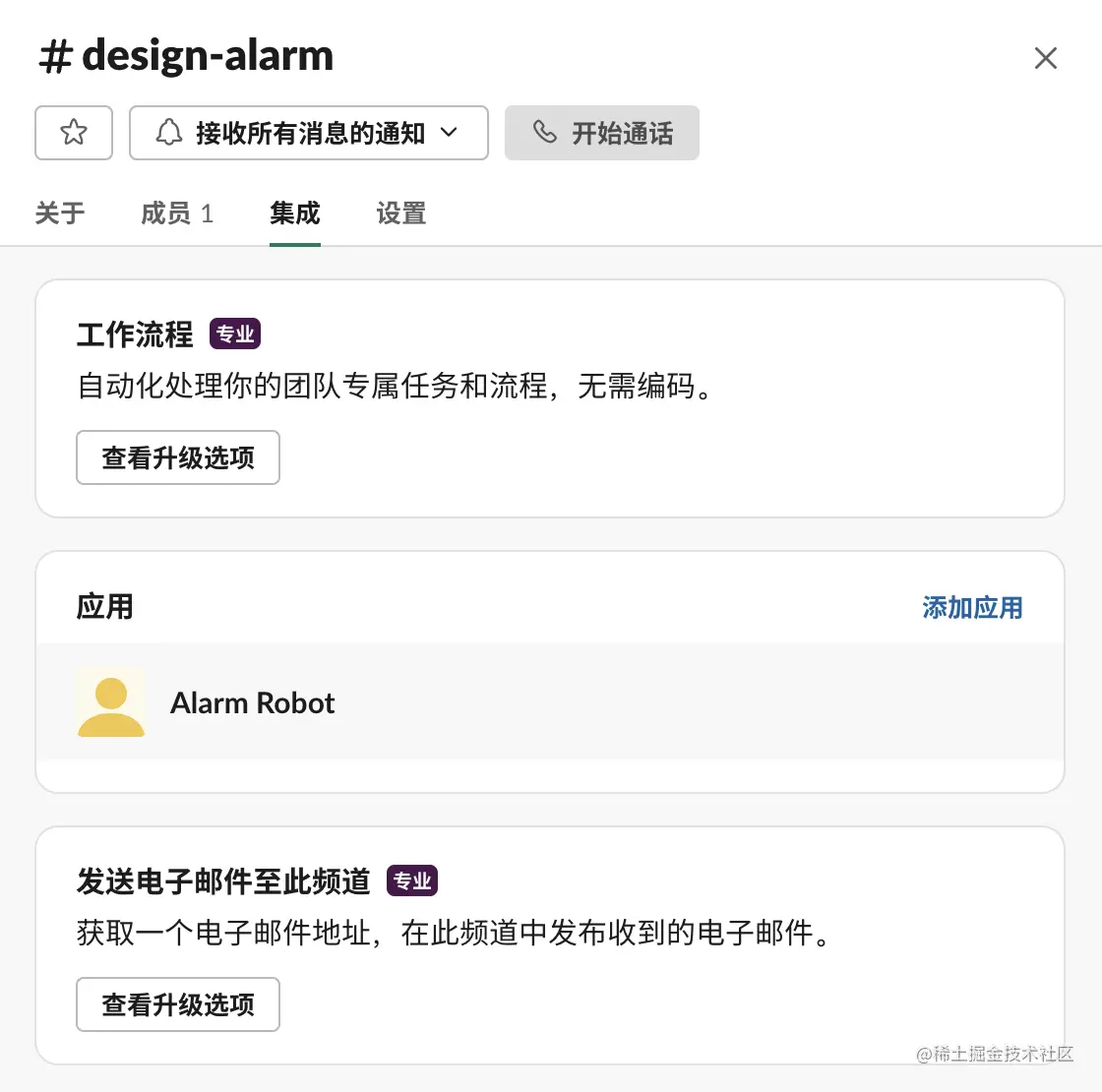Click the star icon to favorite channel
The width and height of the screenshot is (1102, 1092).
tap(74, 133)
